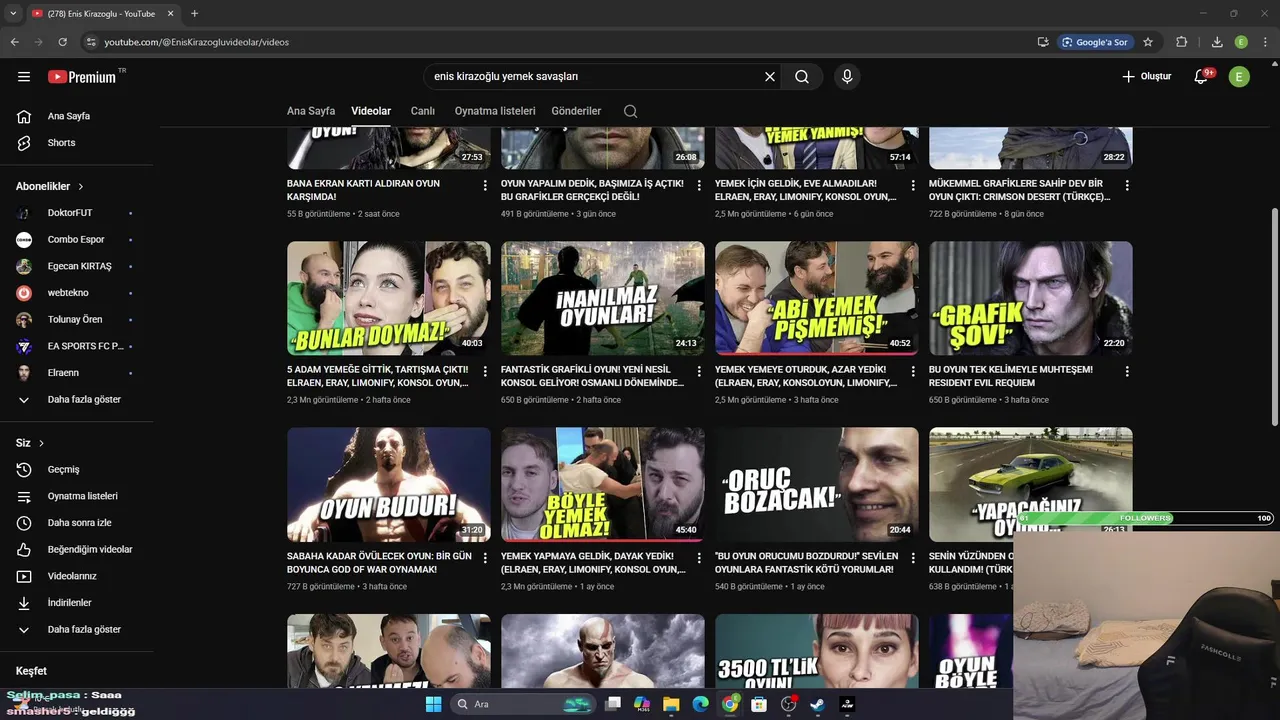Click the taskbar Ara search box
This screenshot has width=1280, height=720.
coord(524,704)
